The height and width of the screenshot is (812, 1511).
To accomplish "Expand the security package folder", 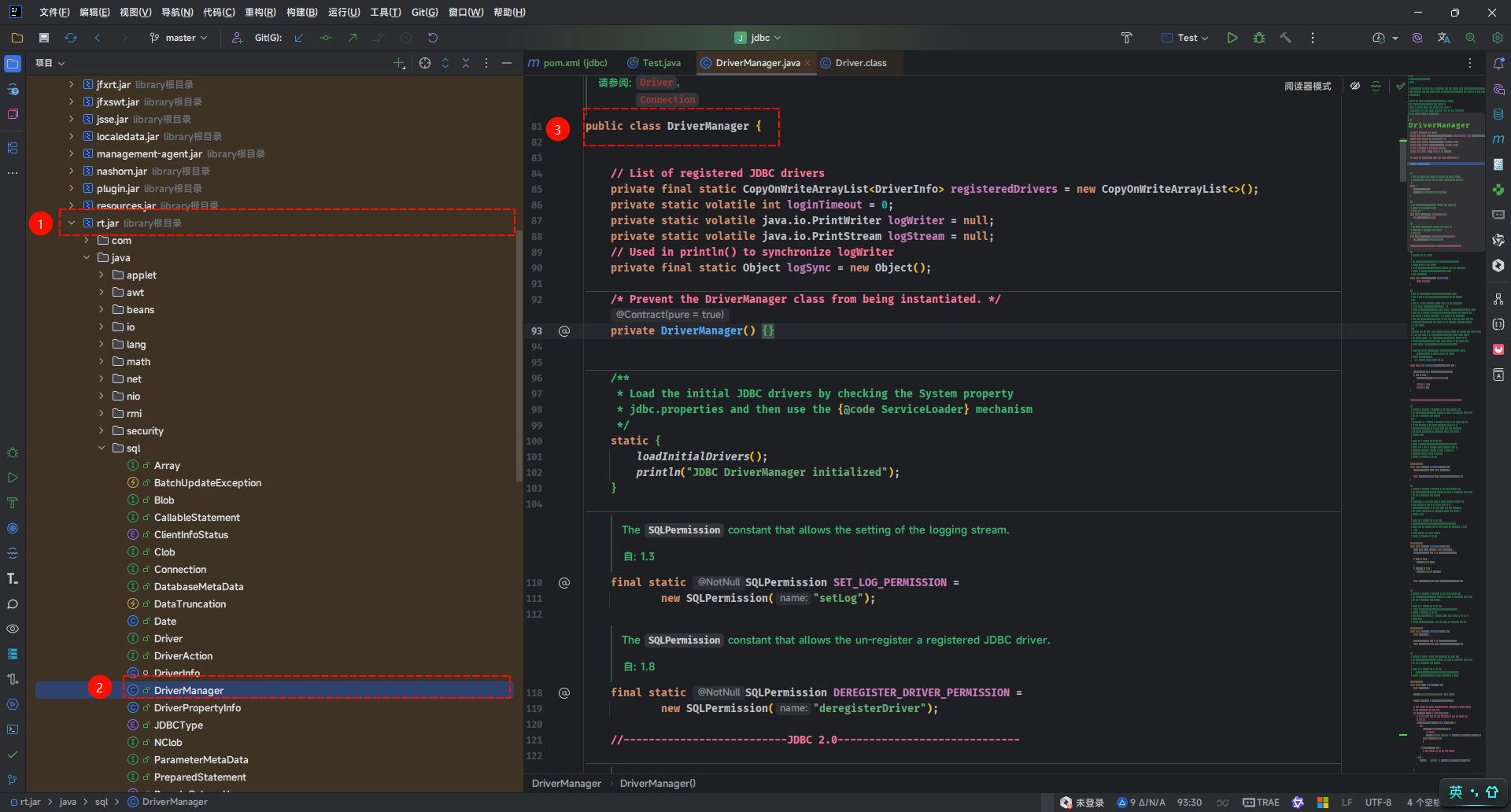I will point(102,431).
